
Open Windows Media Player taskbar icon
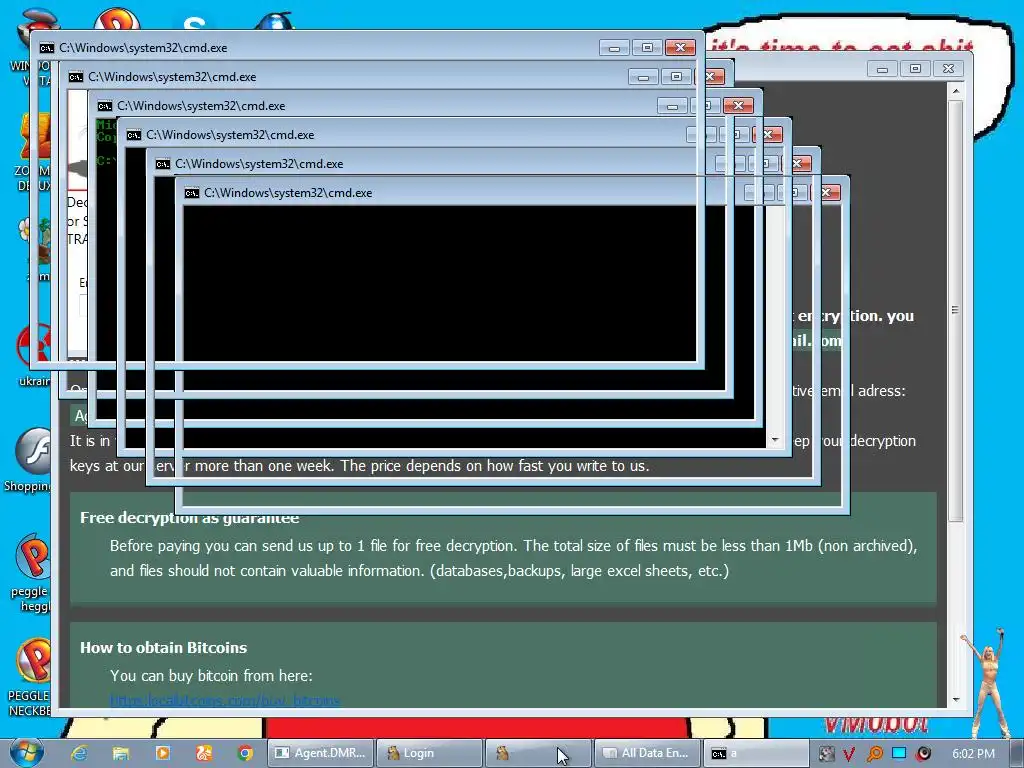click(163, 753)
